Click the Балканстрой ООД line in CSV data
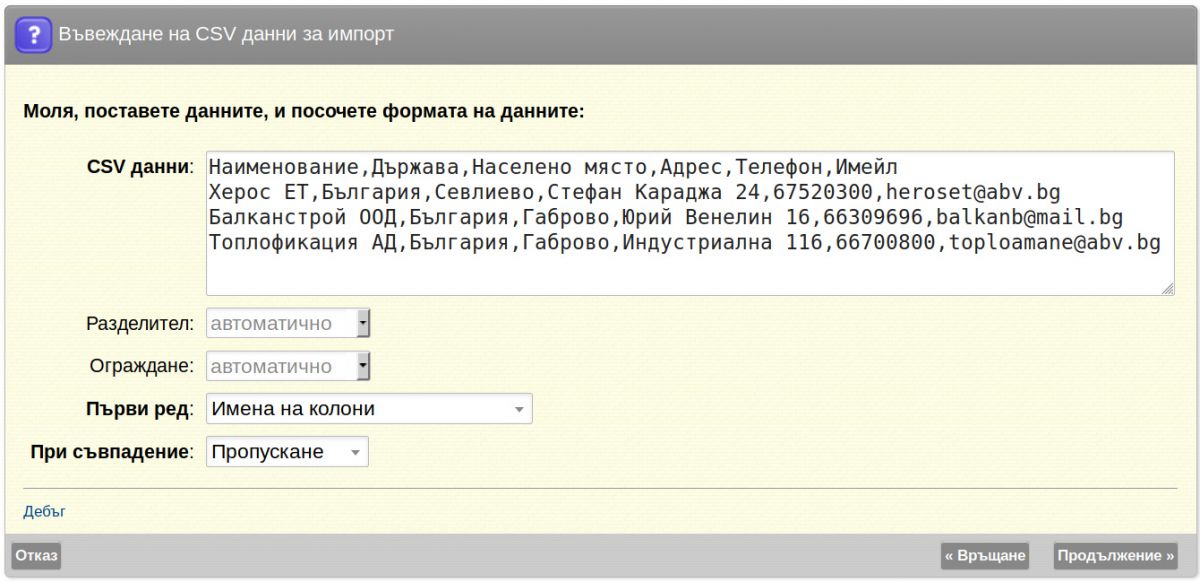Image resolution: width=1200 pixels, height=582 pixels. point(666,217)
